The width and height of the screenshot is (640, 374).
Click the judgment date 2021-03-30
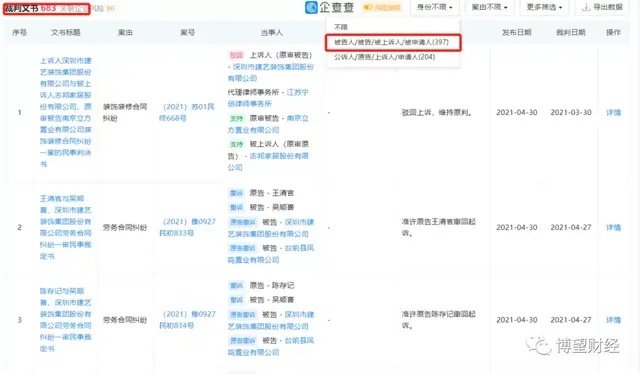click(x=571, y=113)
